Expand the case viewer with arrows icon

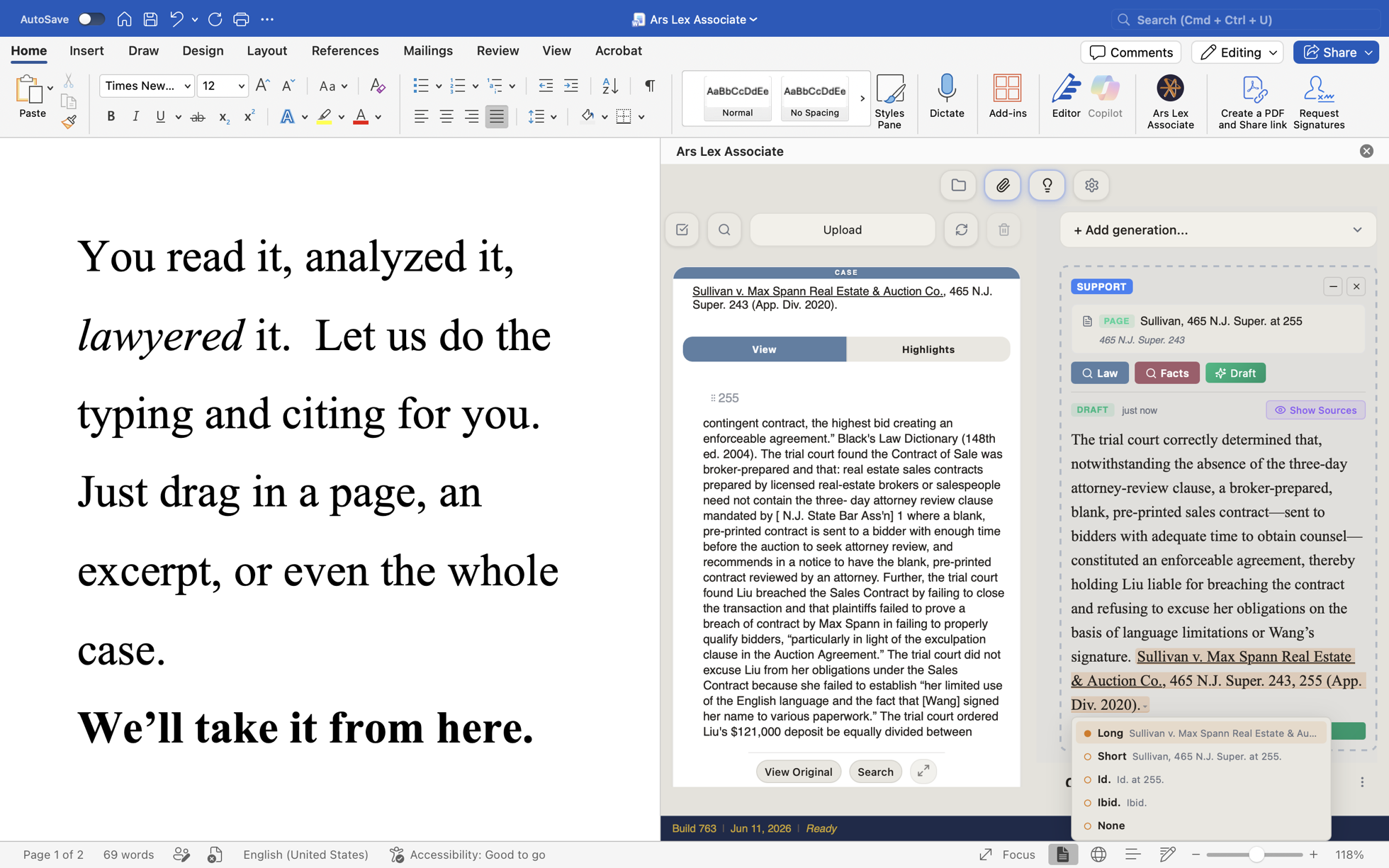(923, 771)
